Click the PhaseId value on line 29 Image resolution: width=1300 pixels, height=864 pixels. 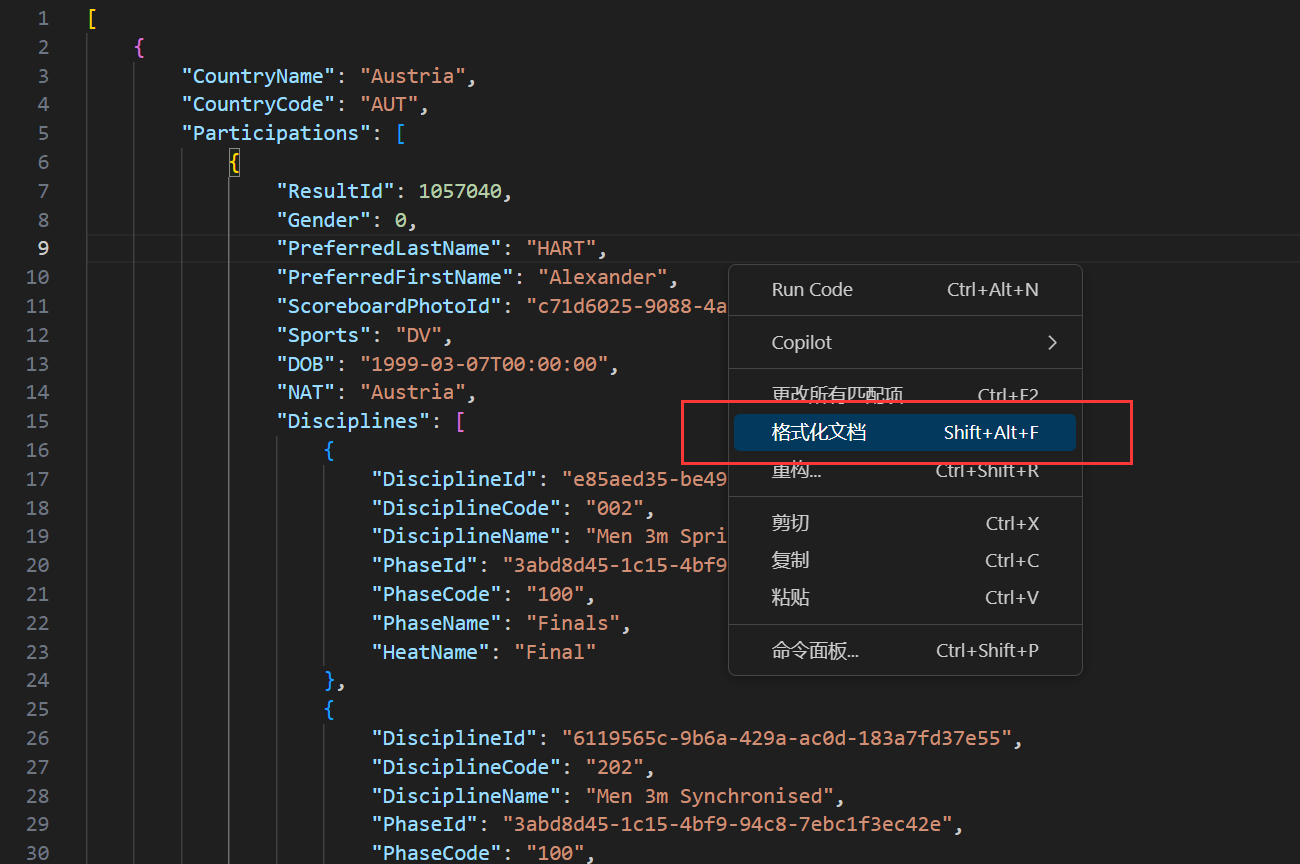(x=728, y=825)
